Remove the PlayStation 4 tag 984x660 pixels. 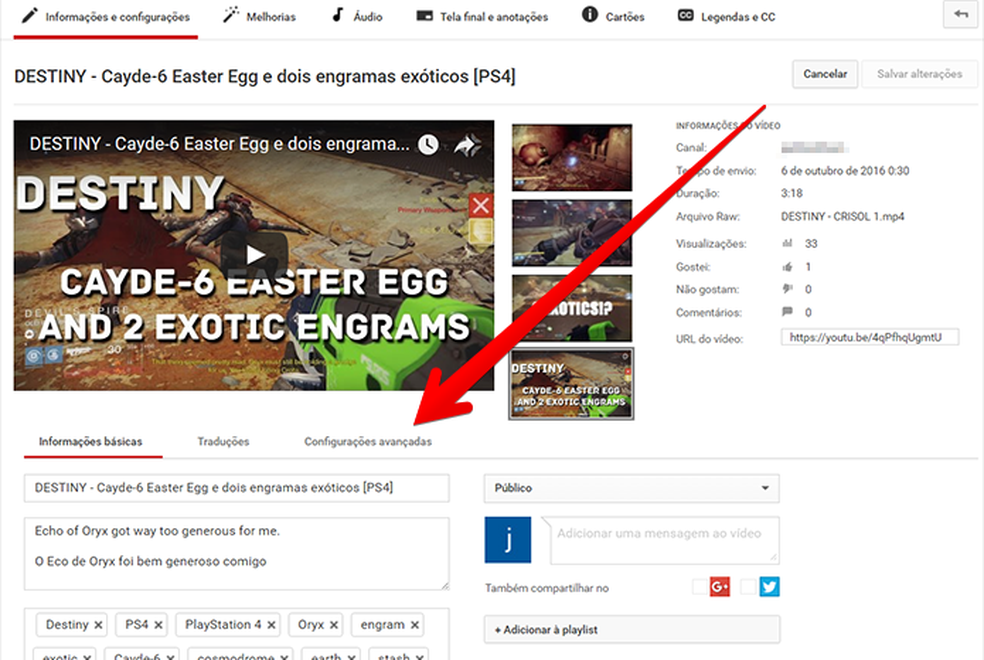point(271,625)
